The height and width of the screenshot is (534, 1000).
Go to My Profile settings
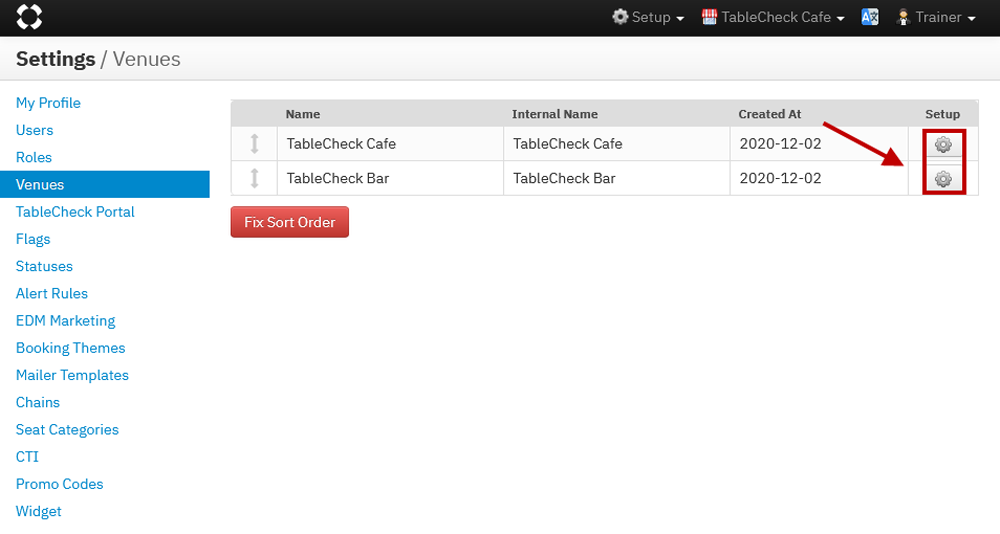(x=48, y=103)
